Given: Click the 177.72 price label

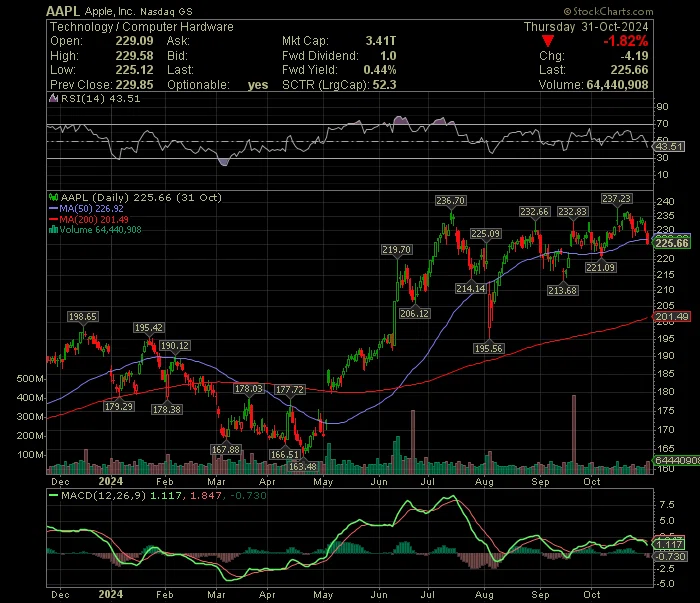Looking at the screenshot, I should click(289, 389).
